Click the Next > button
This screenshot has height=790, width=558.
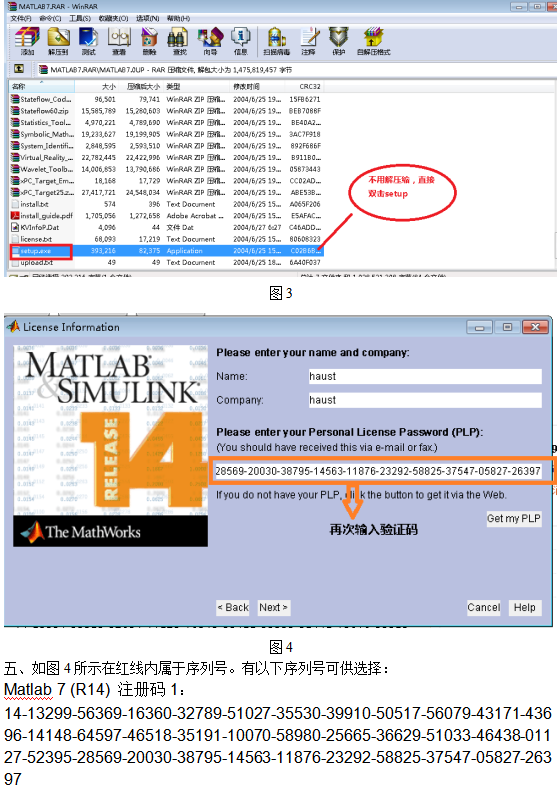(x=273, y=608)
